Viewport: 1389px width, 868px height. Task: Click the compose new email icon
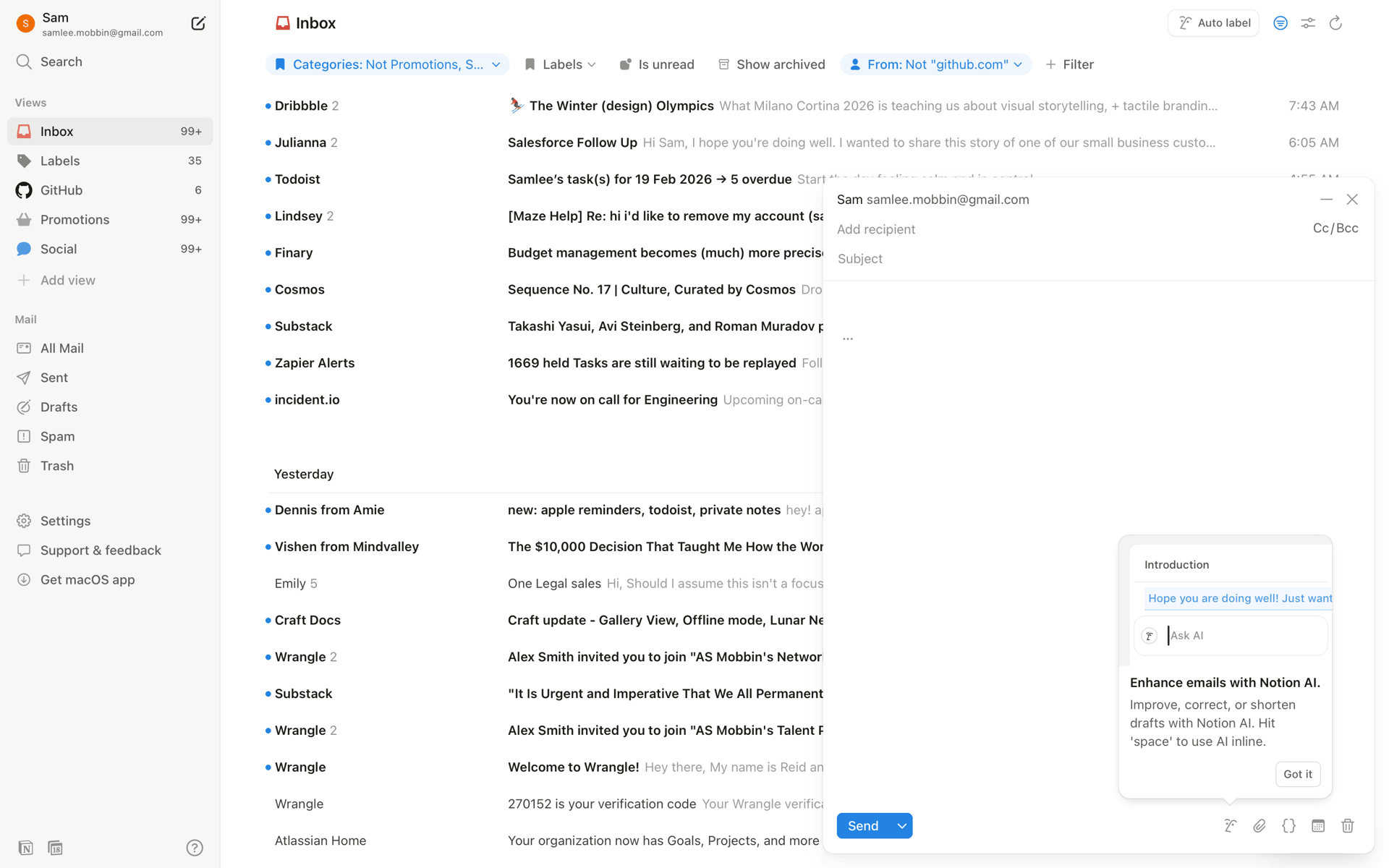coord(197,24)
